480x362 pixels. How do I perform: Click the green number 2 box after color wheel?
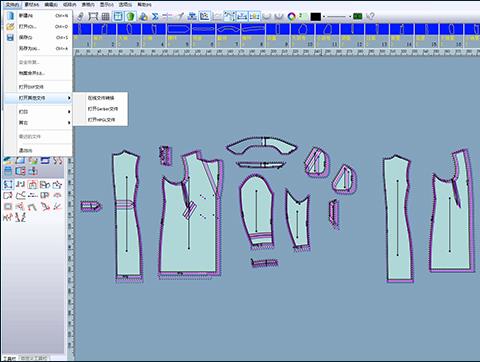pyautogui.click(x=303, y=16)
